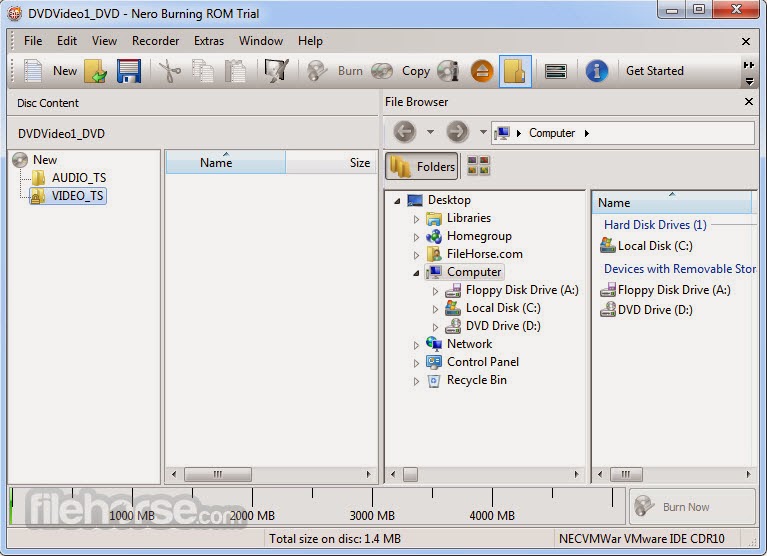Open the Edit menu
Screen dimensions: 767x556
tap(67, 41)
